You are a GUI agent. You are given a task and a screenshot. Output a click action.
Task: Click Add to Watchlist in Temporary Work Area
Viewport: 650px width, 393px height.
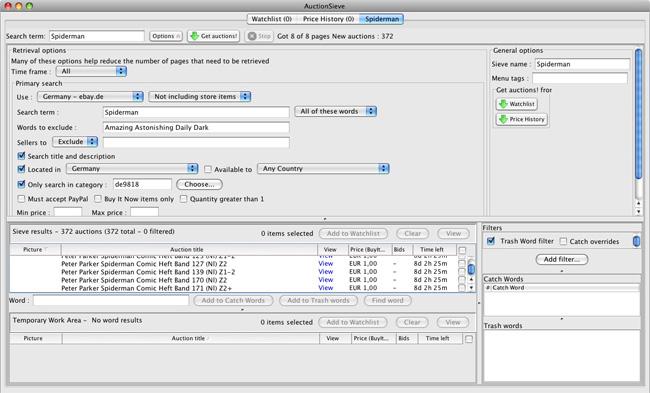tap(353, 323)
